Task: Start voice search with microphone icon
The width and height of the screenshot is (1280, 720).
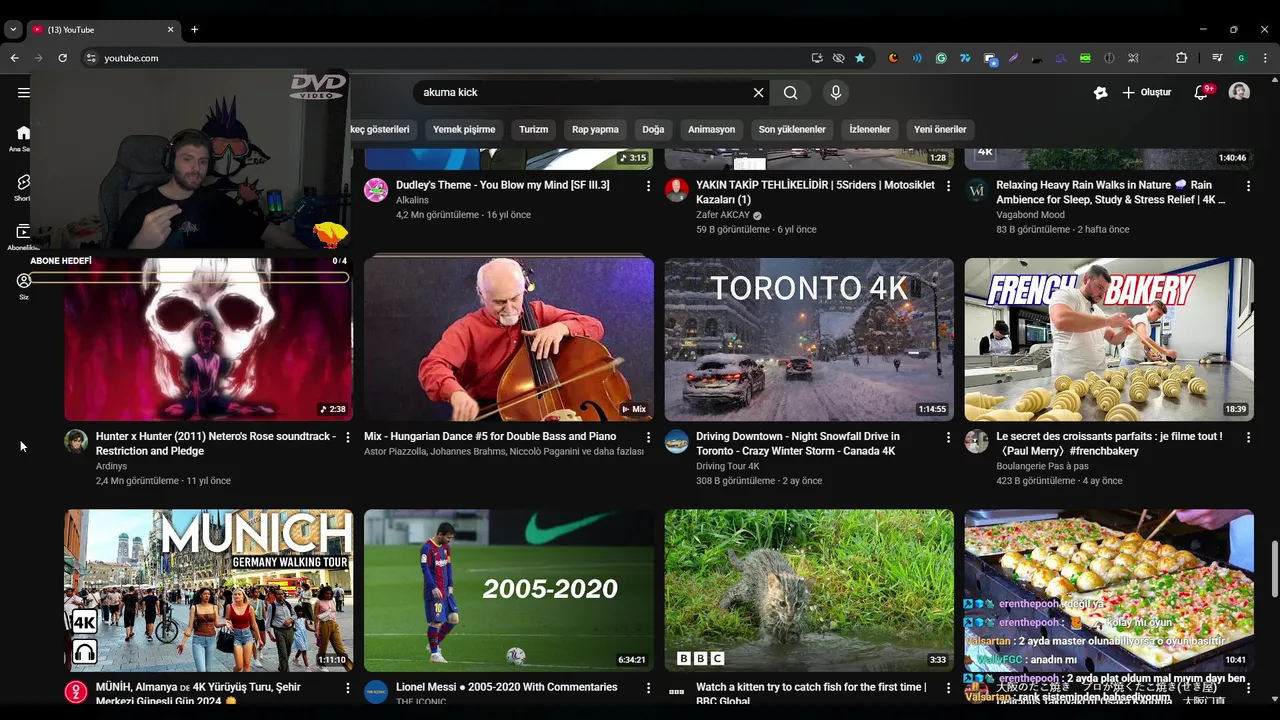Action: tap(836, 92)
